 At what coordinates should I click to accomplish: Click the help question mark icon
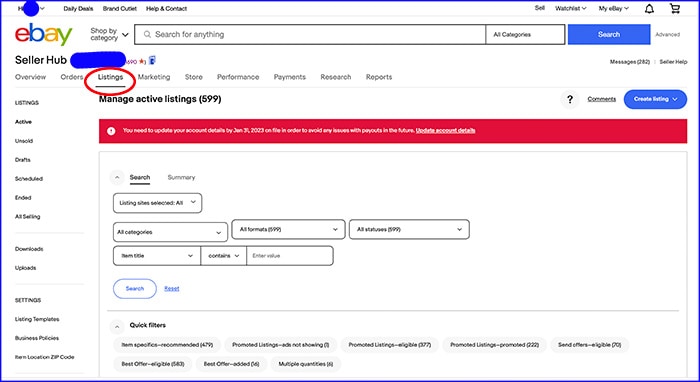click(570, 99)
